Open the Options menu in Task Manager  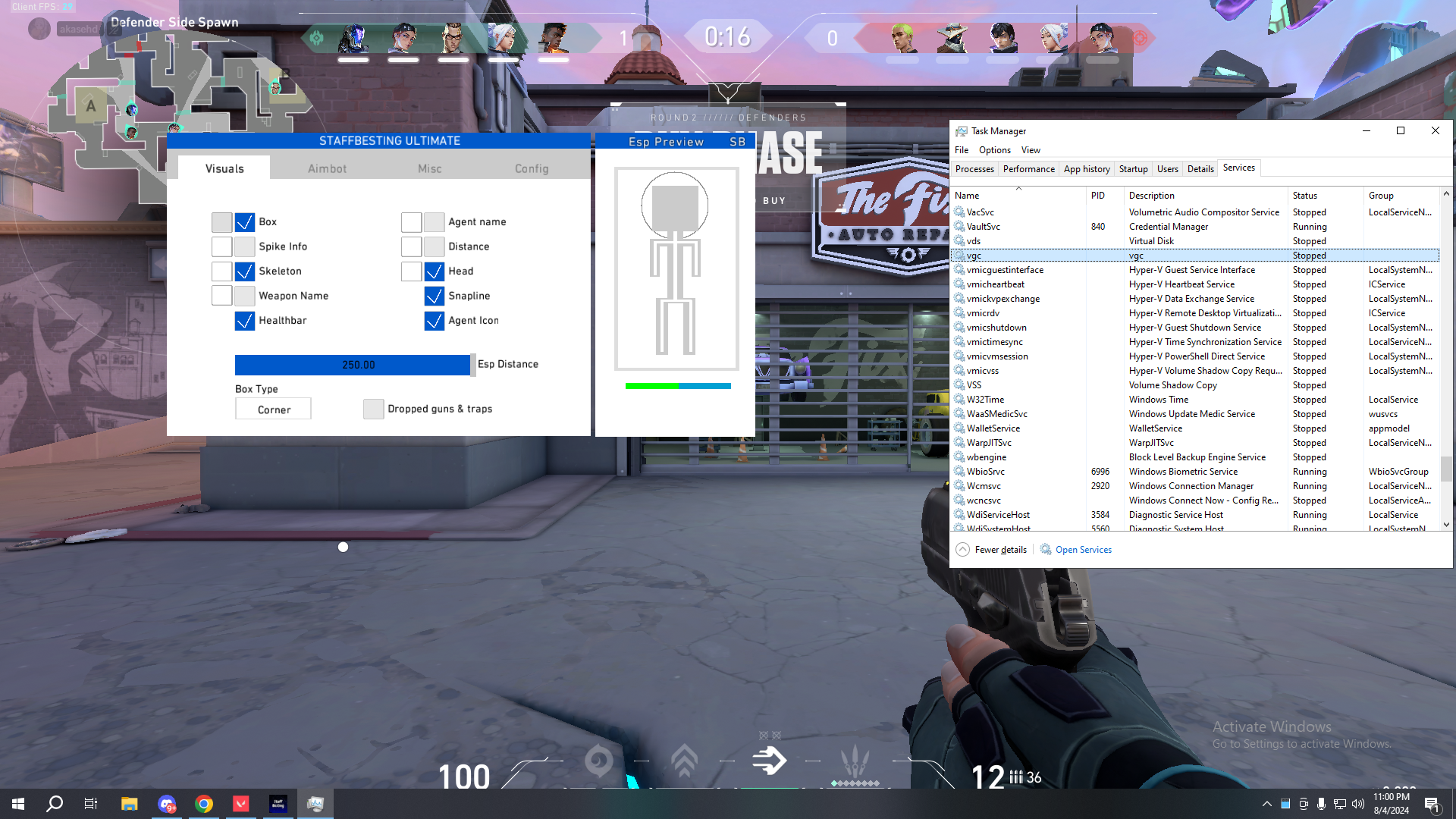pos(994,150)
